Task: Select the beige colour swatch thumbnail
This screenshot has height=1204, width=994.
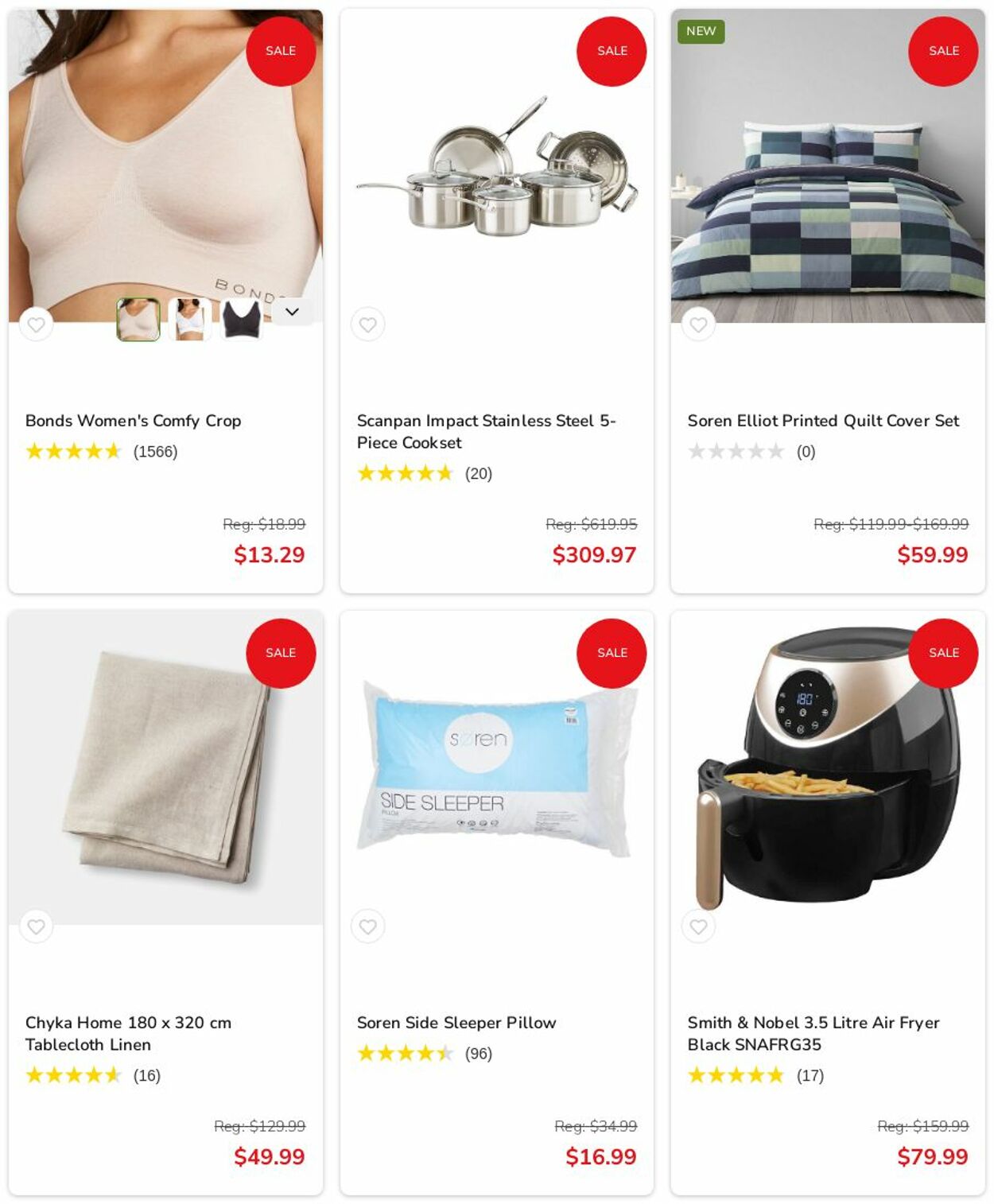Action: tap(138, 319)
